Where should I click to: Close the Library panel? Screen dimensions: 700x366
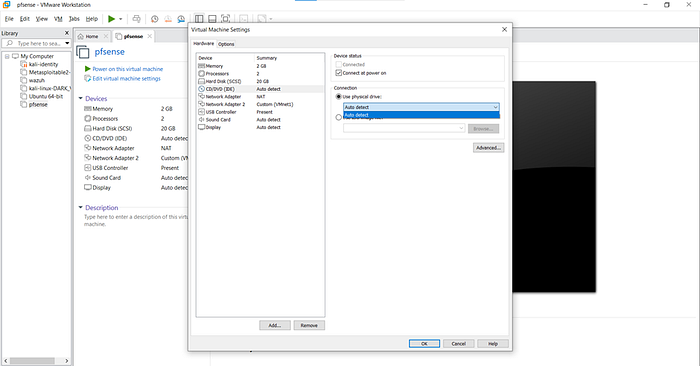tap(67, 33)
